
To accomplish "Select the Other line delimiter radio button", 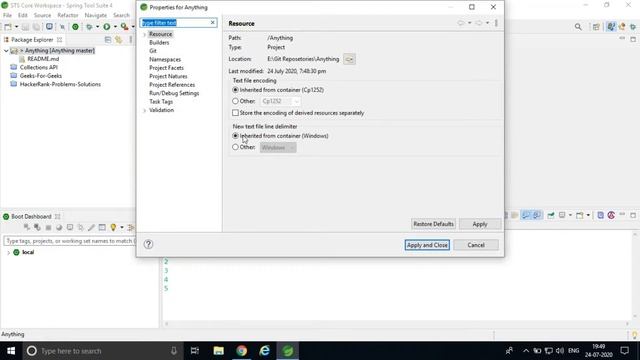I will tap(236, 147).
